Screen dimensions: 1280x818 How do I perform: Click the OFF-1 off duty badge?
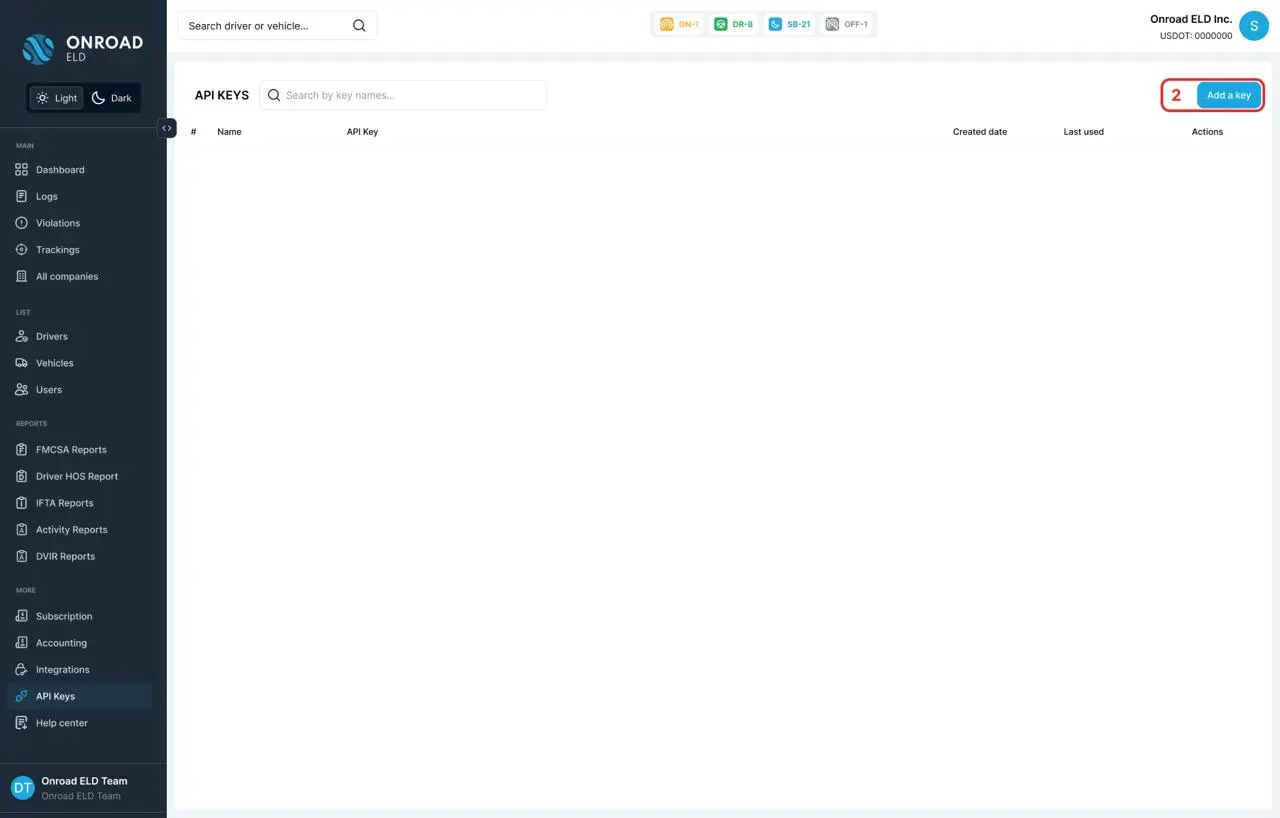tap(847, 24)
